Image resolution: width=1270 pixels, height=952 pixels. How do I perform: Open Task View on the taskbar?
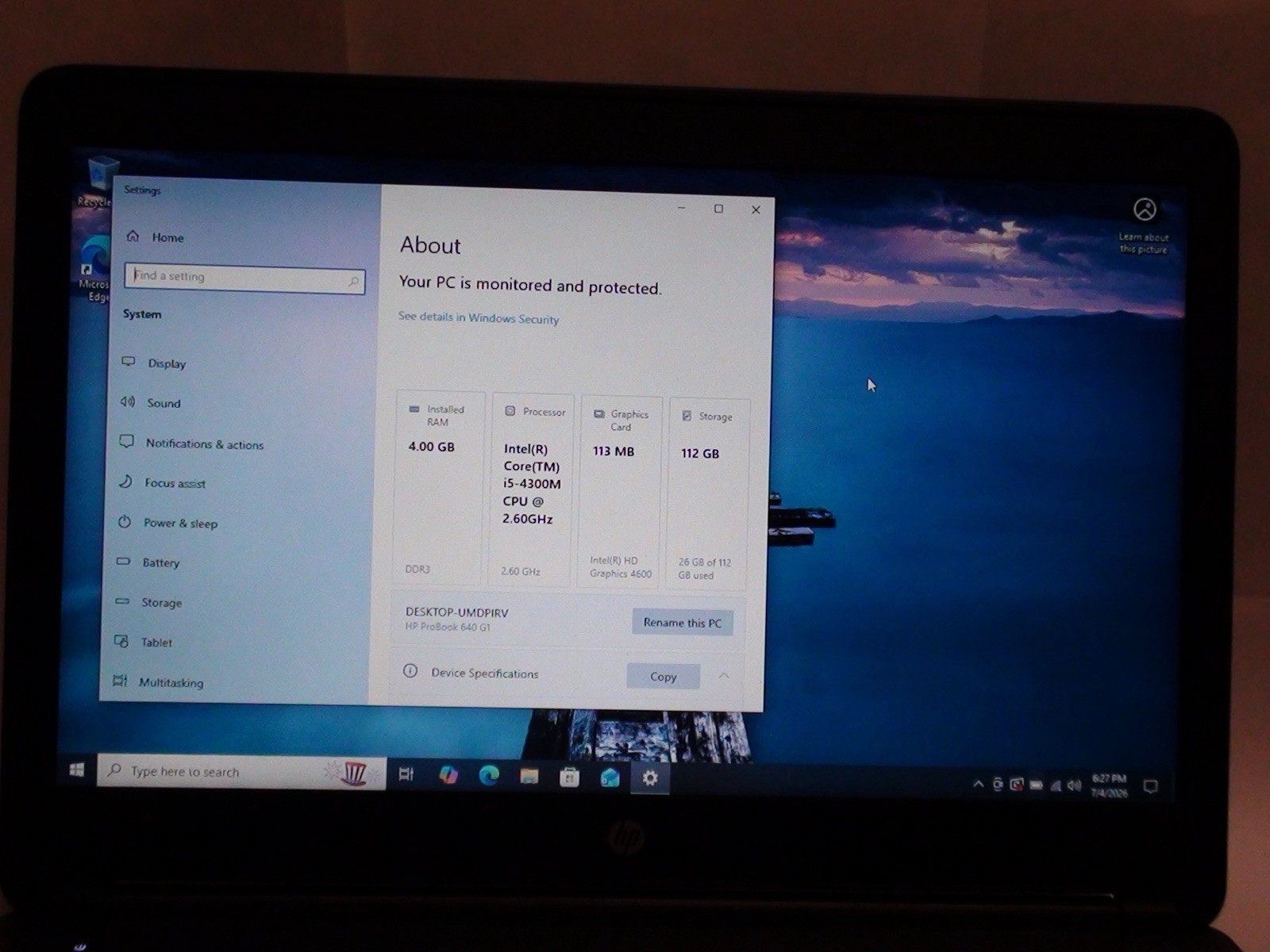click(x=406, y=774)
